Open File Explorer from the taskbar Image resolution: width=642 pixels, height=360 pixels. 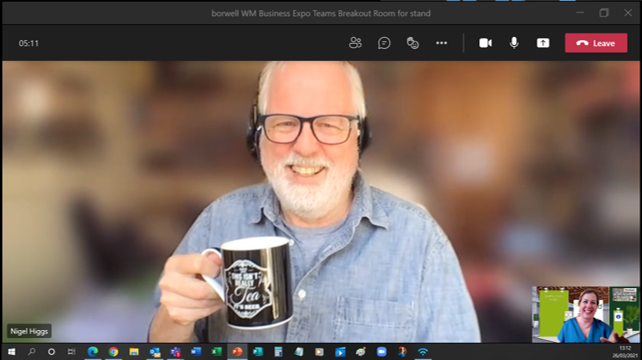[134, 352]
